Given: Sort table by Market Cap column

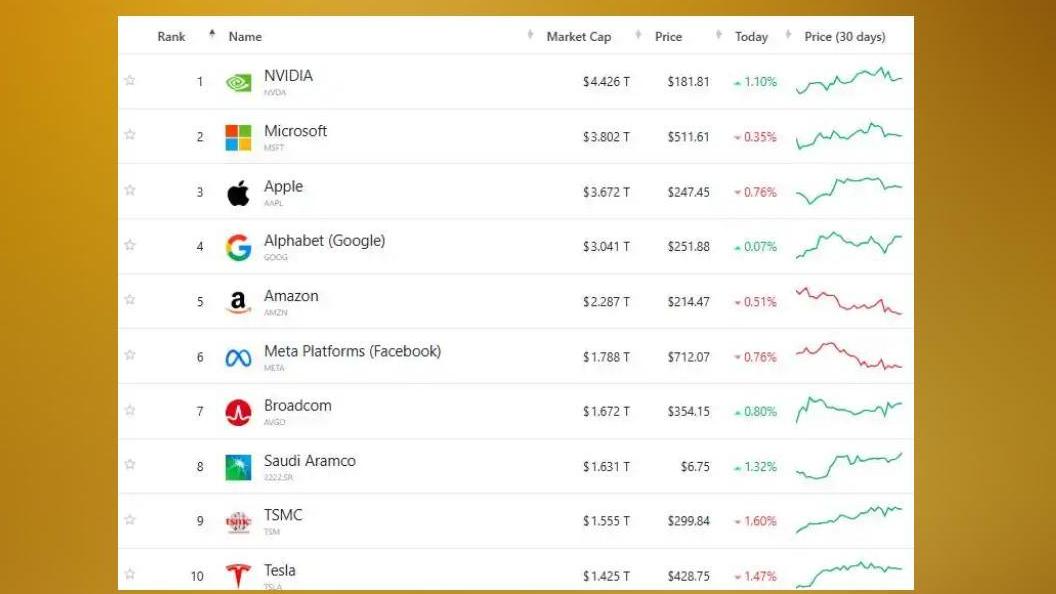Looking at the screenshot, I should pos(578,37).
